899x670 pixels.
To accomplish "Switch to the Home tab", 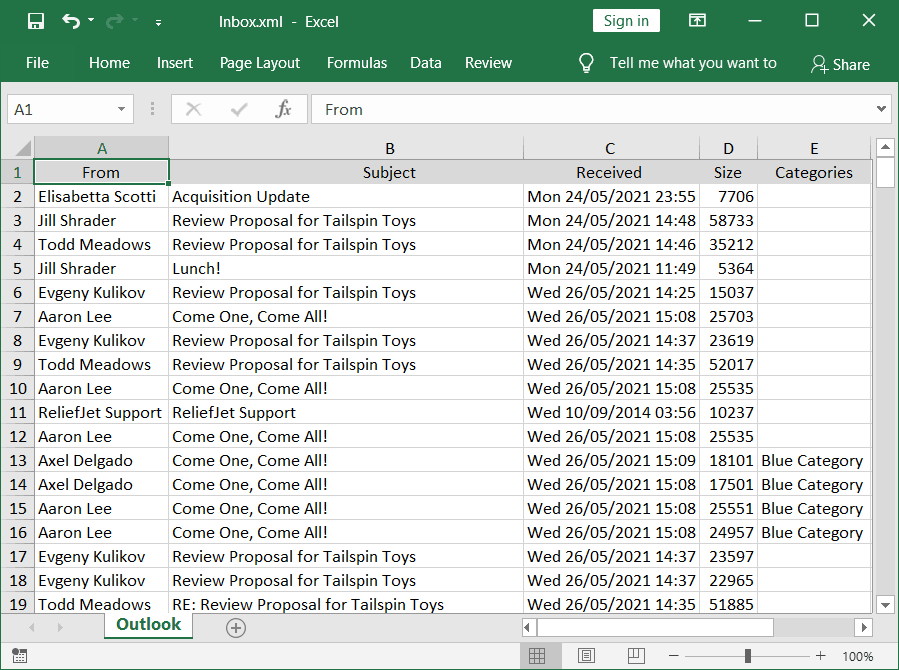I will tap(110, 63).
